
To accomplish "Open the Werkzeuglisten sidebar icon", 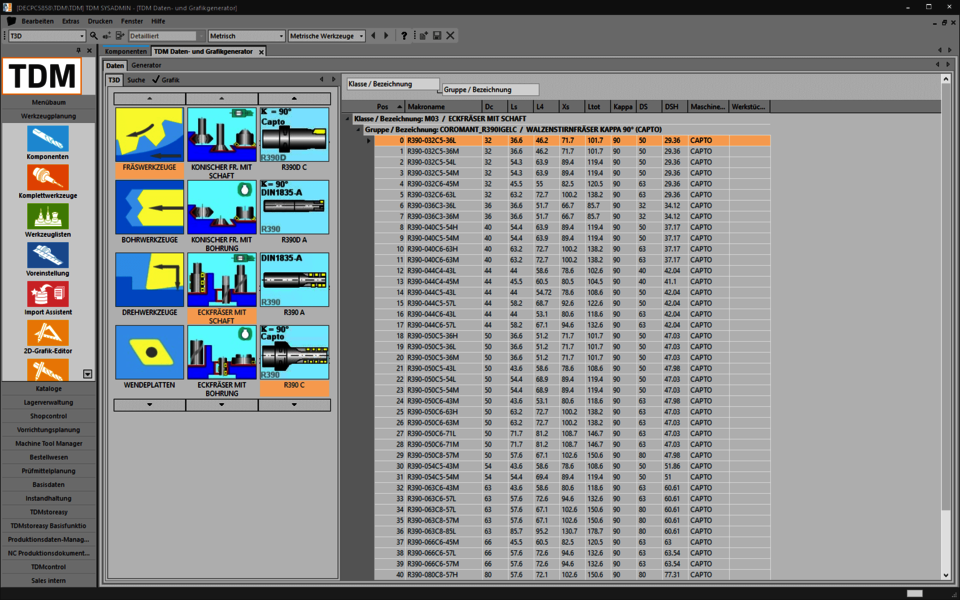I will click(48, 216).
